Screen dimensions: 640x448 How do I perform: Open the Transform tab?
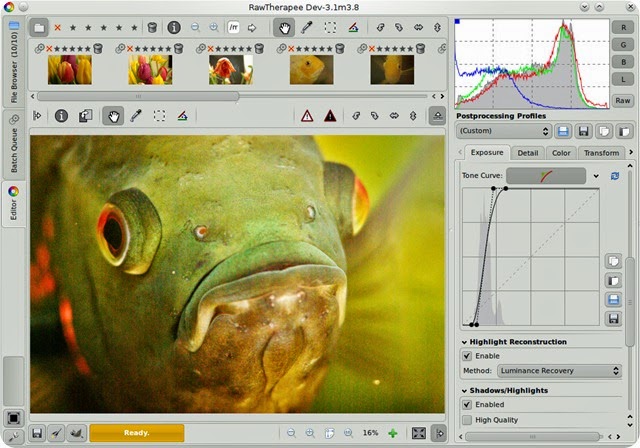click(x=601, y=153)
